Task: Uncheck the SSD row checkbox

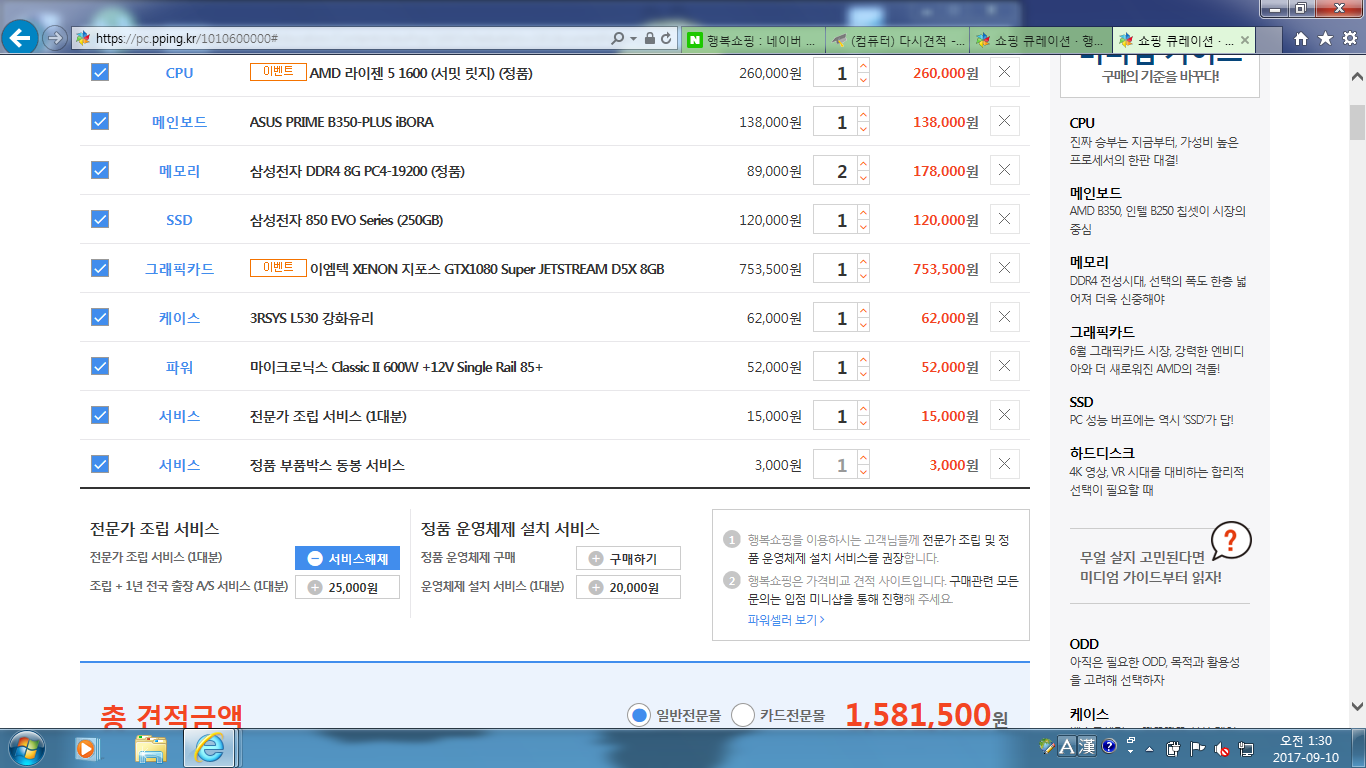Action: point(100,219)
